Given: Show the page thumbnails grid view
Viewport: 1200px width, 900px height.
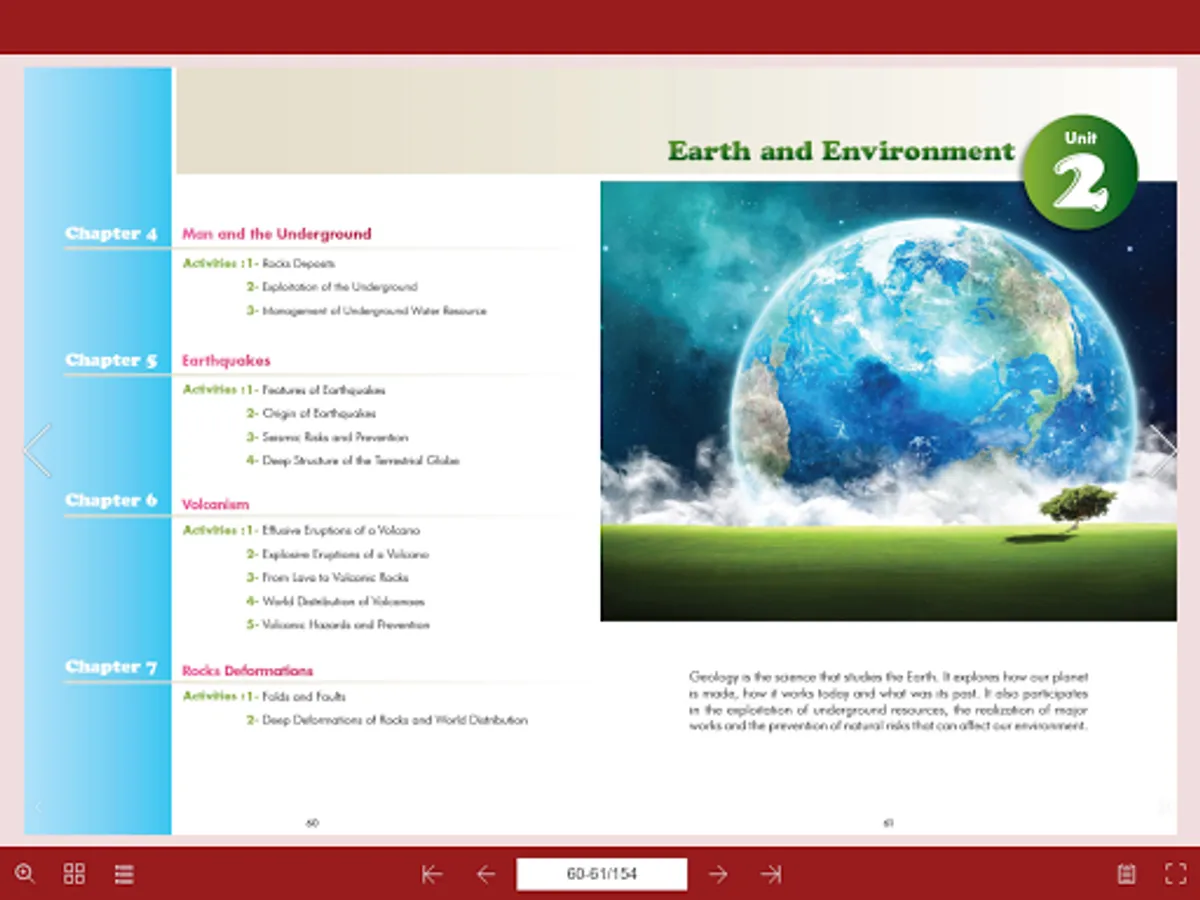Looking at the screenshot, I should coord(74,874).
